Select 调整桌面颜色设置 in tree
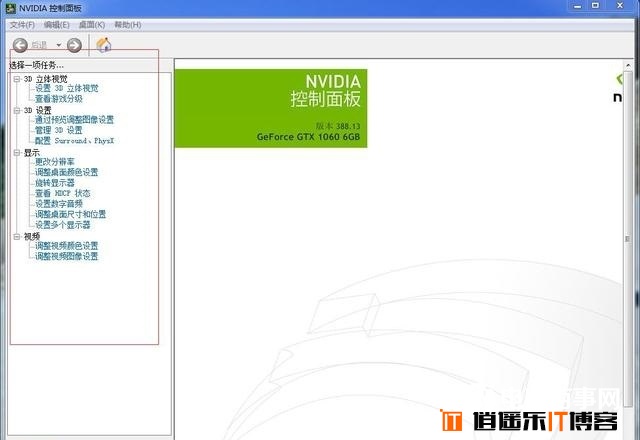 point(67,172)
